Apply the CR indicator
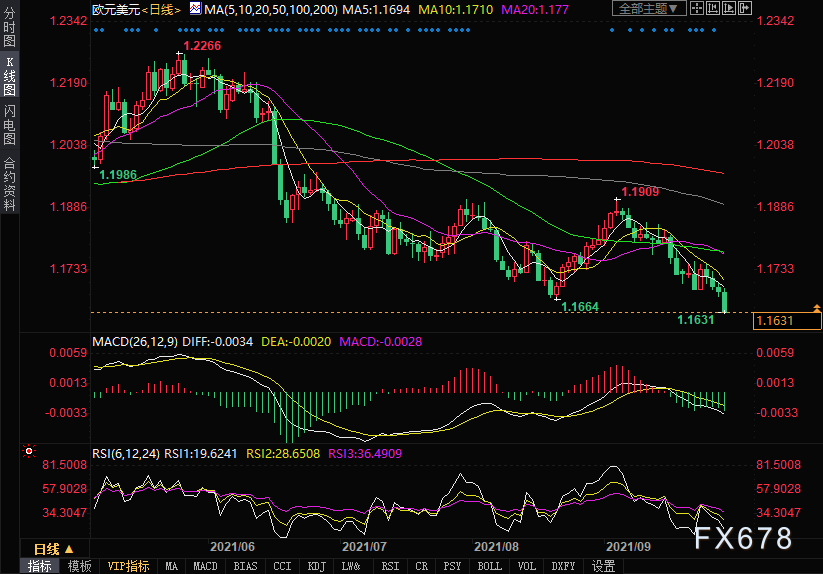Viewport: 823px width, 574px height. click(x=421, y=566)
